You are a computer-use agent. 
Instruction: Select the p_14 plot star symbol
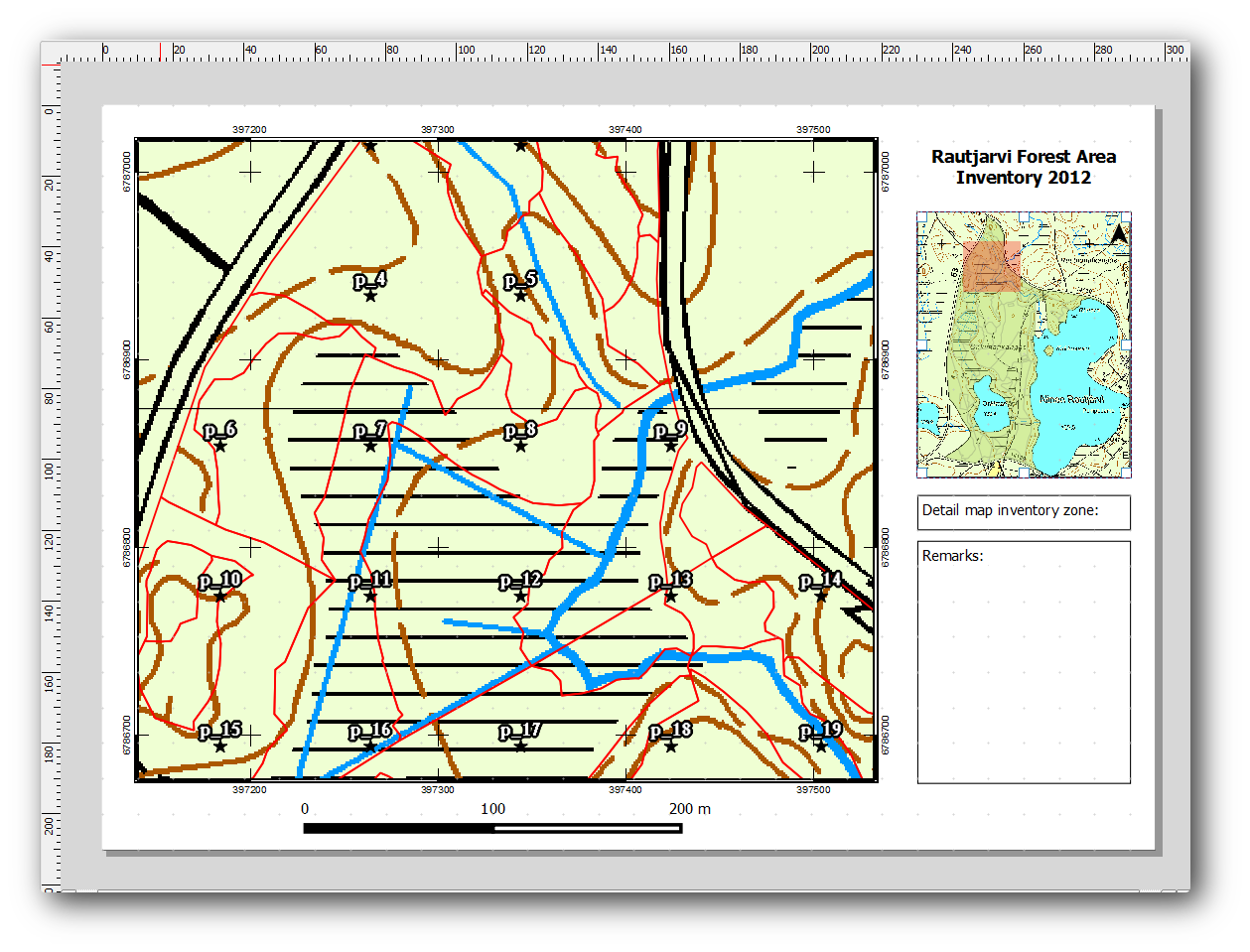[821, 596]
